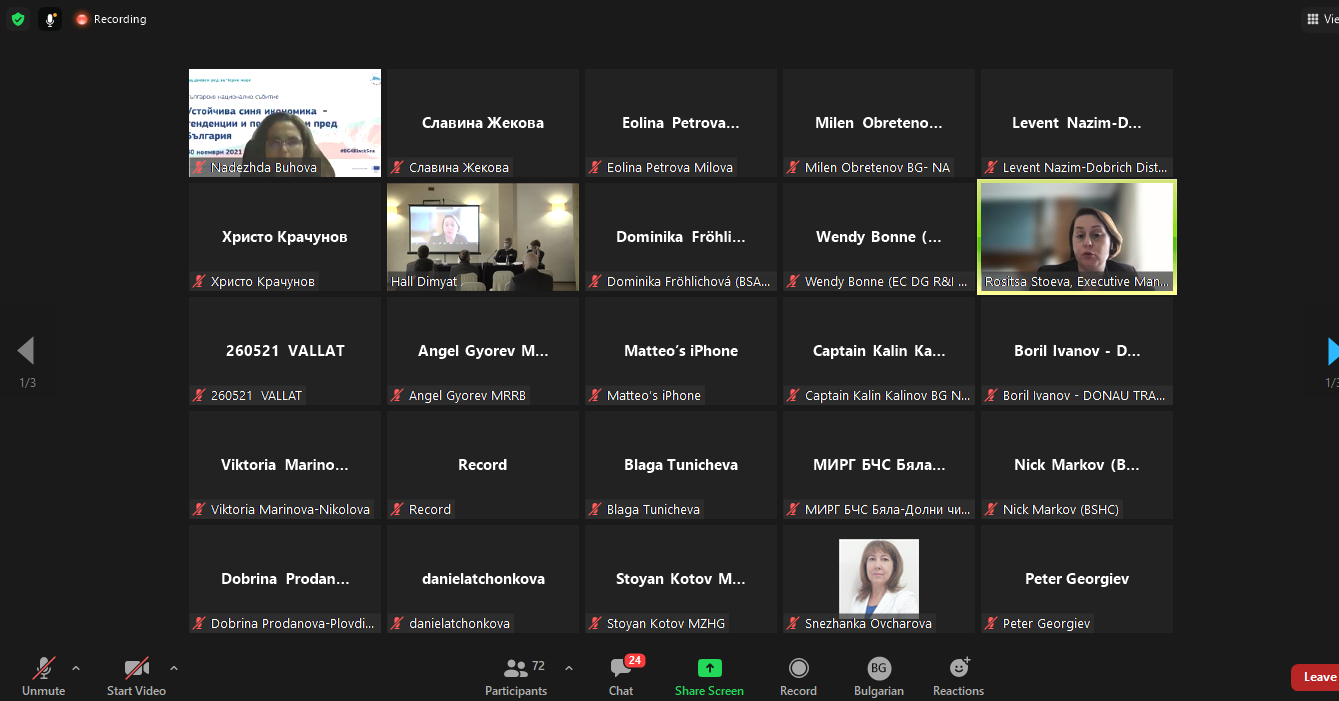Open the Reactions menu

point(958,676)
